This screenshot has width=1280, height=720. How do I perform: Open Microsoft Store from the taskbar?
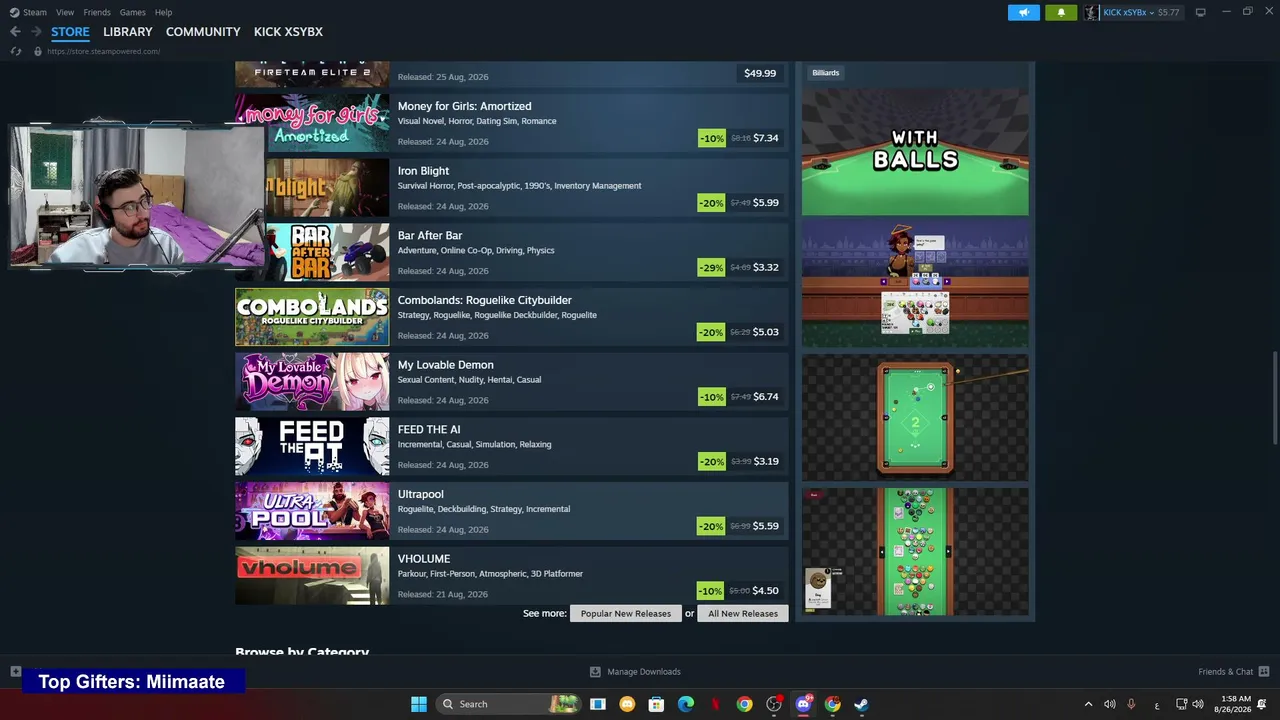[656, 704]
